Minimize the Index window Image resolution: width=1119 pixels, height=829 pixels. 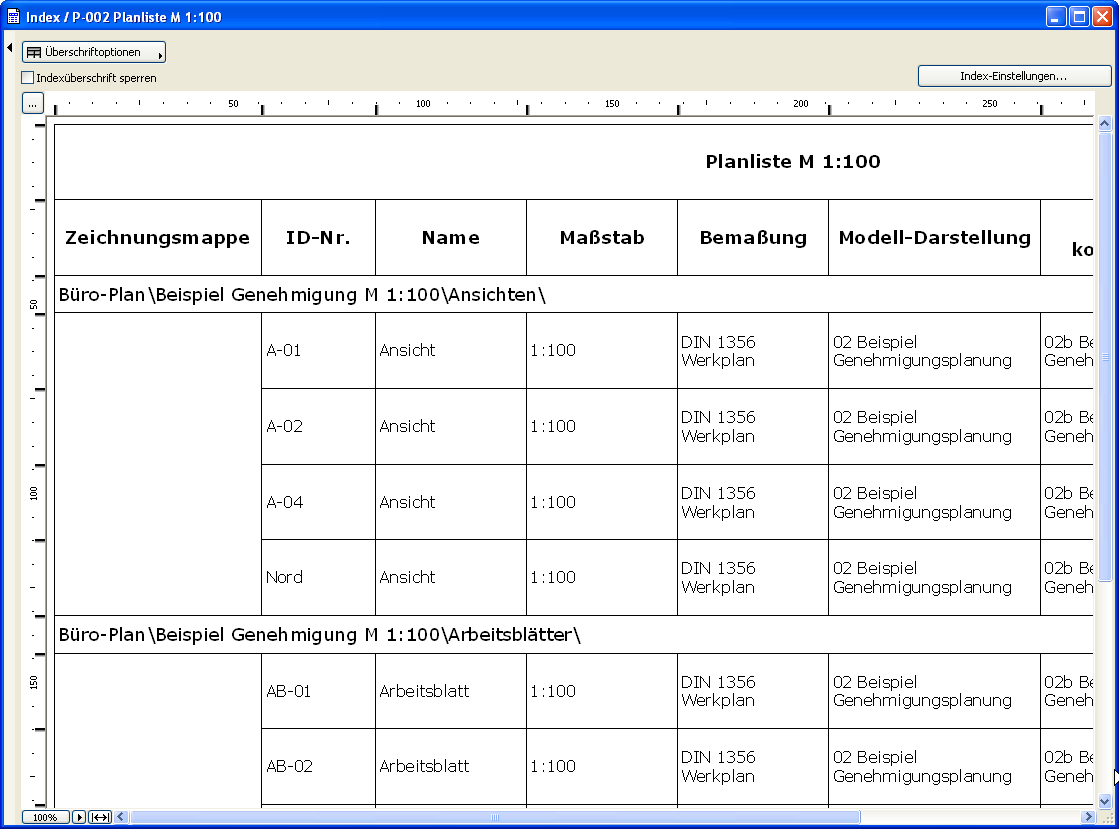coord(1056,16)
